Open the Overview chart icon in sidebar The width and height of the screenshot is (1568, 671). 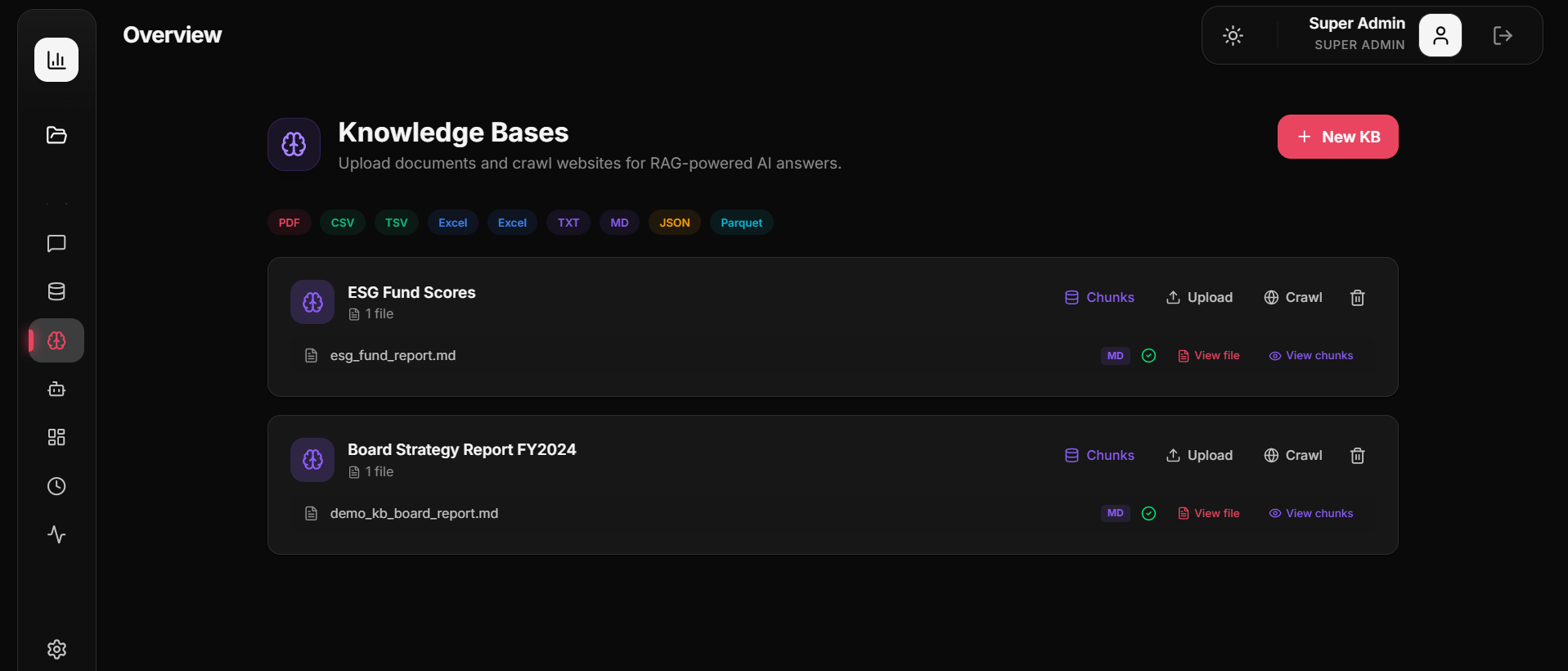point(56,60)
